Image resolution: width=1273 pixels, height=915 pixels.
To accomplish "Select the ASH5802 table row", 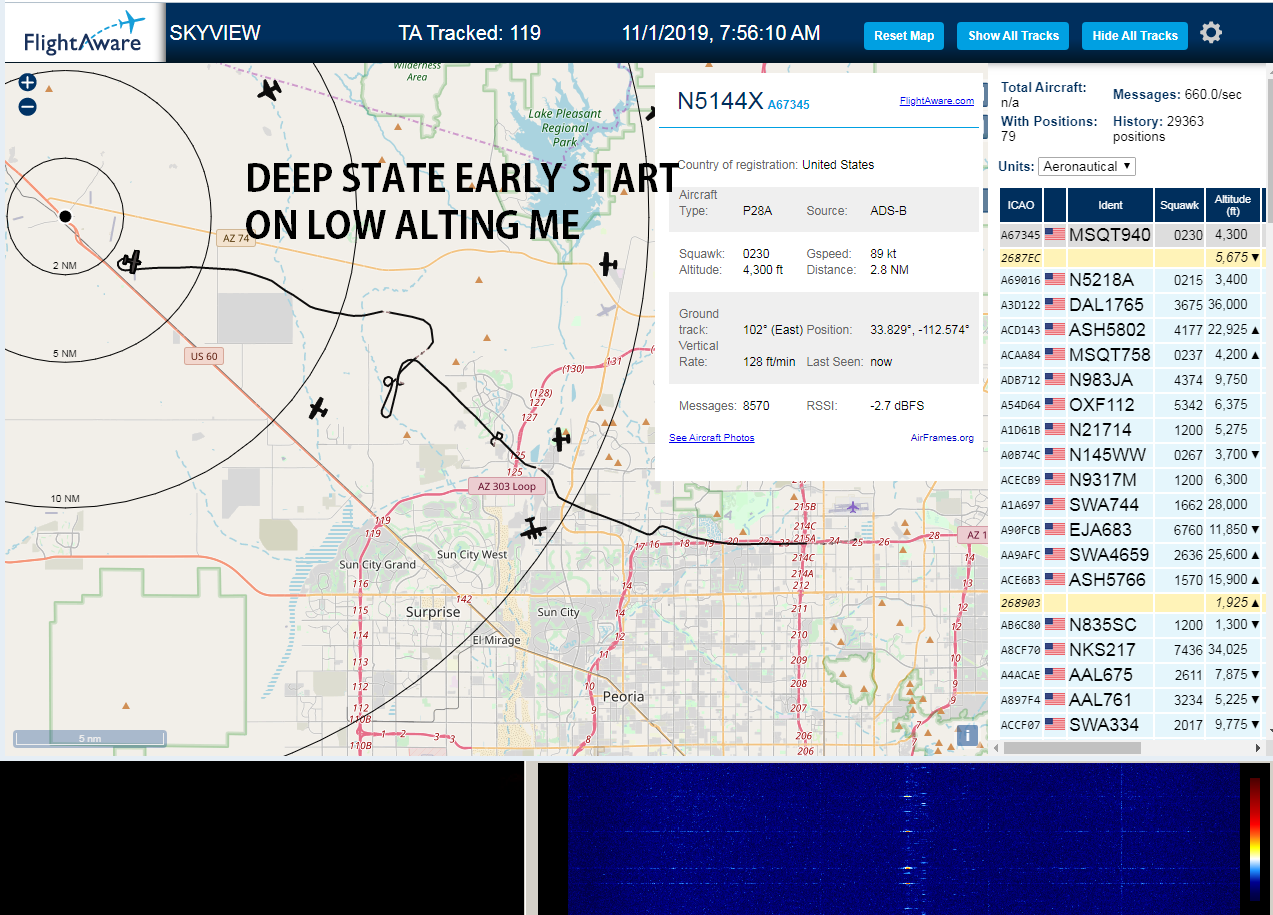I will (x=1131, y=330).
